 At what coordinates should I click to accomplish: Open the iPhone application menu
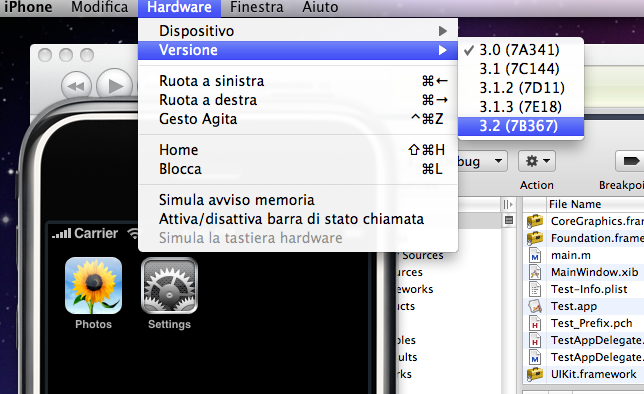coord(27,7)
